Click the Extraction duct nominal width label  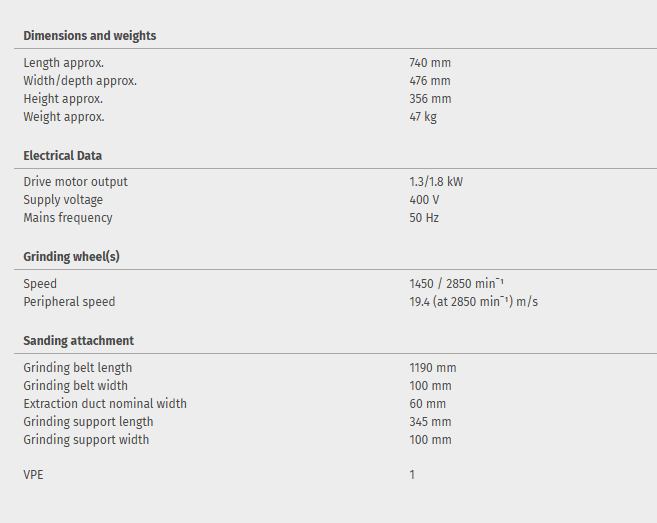(105, 404)
